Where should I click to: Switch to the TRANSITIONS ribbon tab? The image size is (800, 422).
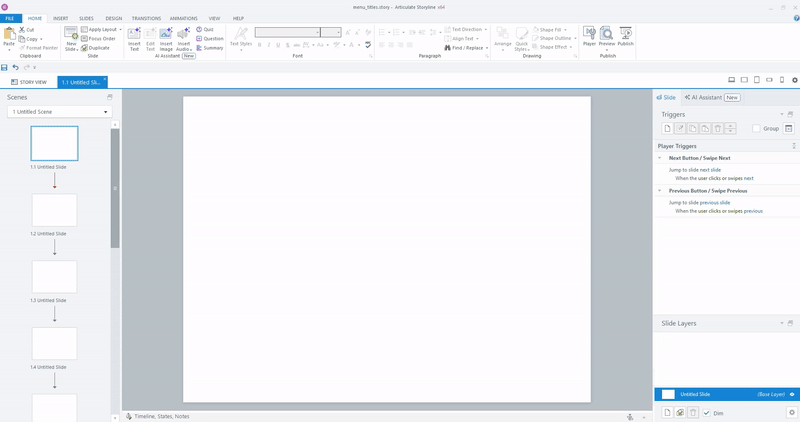tap(146, 18)
